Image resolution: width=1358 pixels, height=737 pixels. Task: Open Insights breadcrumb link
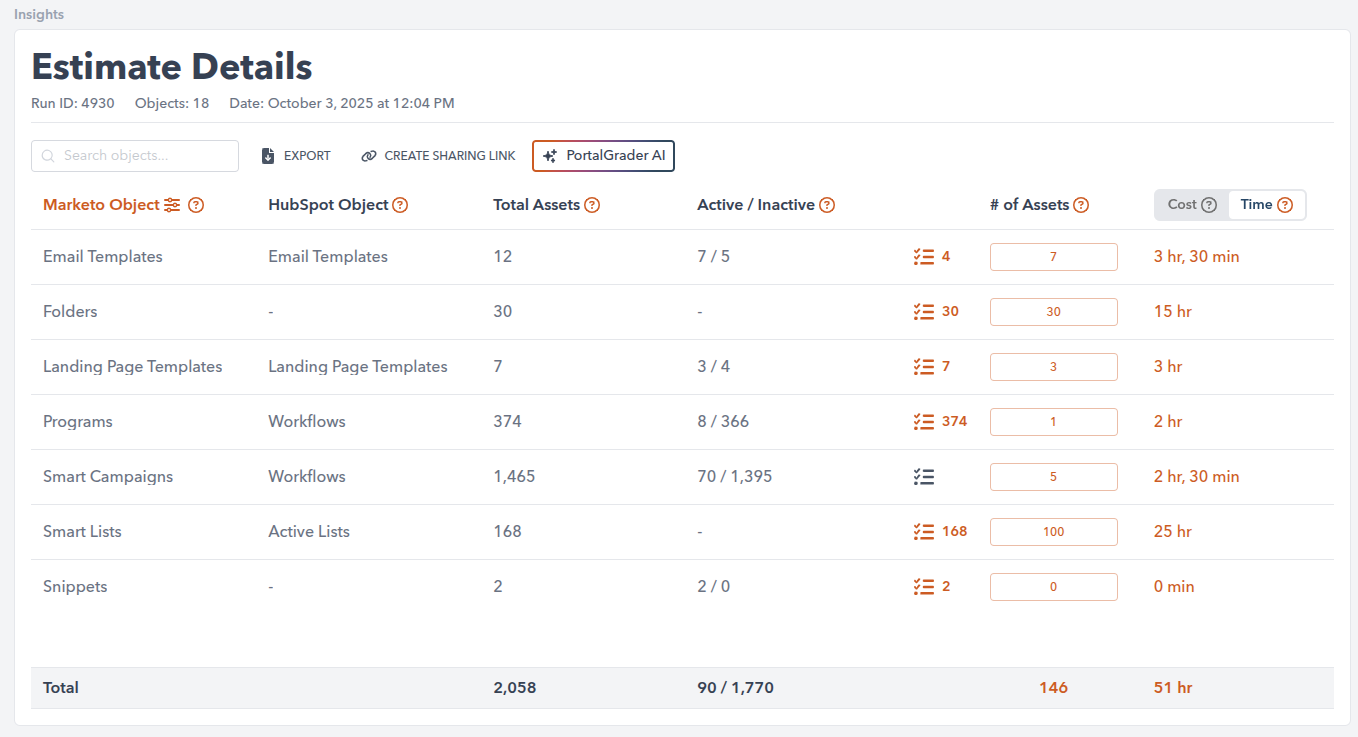pos(39,15)
